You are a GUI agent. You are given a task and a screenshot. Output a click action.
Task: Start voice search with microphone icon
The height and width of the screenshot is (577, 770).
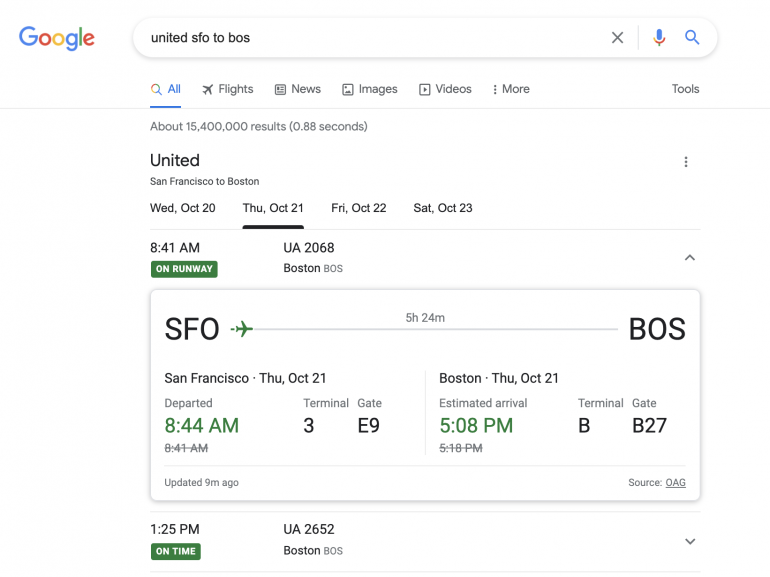point(659,38)
